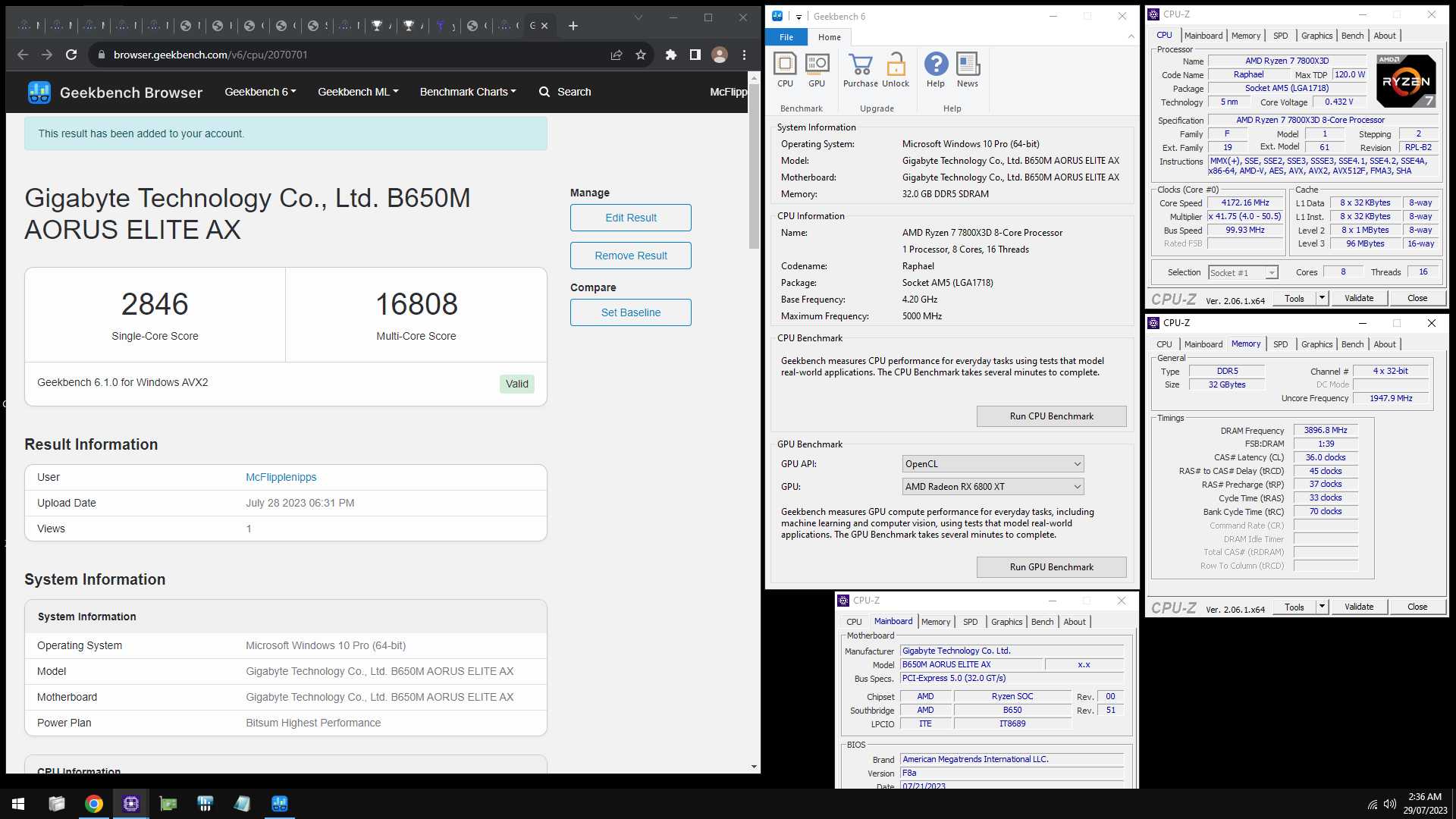The height and width of the screenshot is (819, 1456).
Task: Click Close button in Memory CPU-Z window
Action: (1417, 607)
